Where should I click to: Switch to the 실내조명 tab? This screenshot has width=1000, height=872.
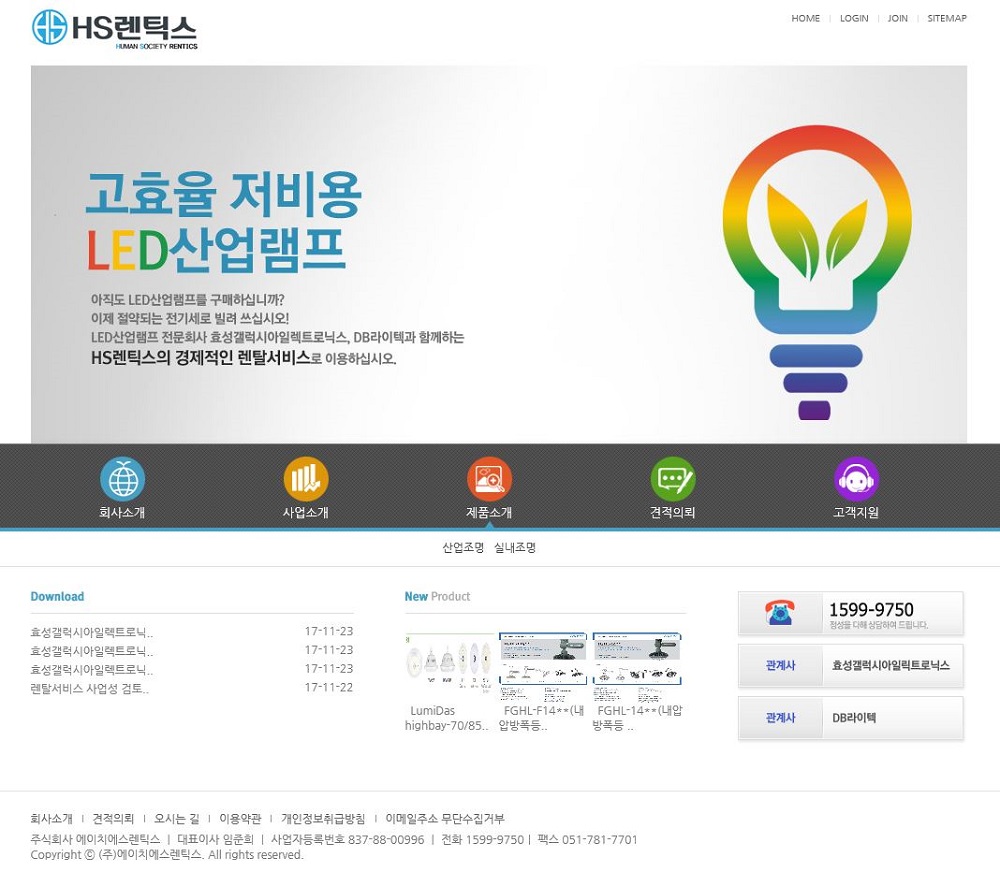tap(518, 547)
